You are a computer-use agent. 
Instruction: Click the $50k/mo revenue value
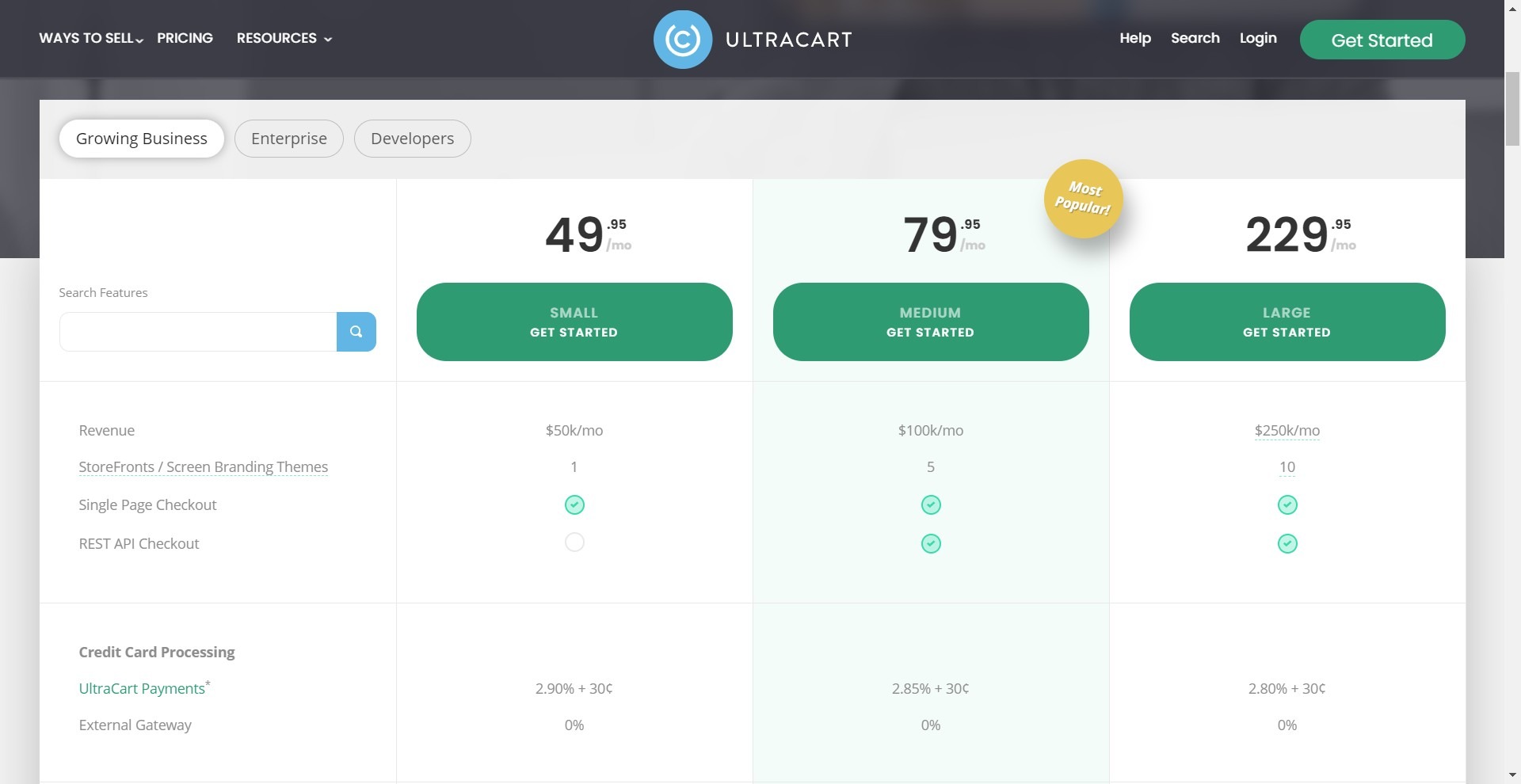(574, 431)
